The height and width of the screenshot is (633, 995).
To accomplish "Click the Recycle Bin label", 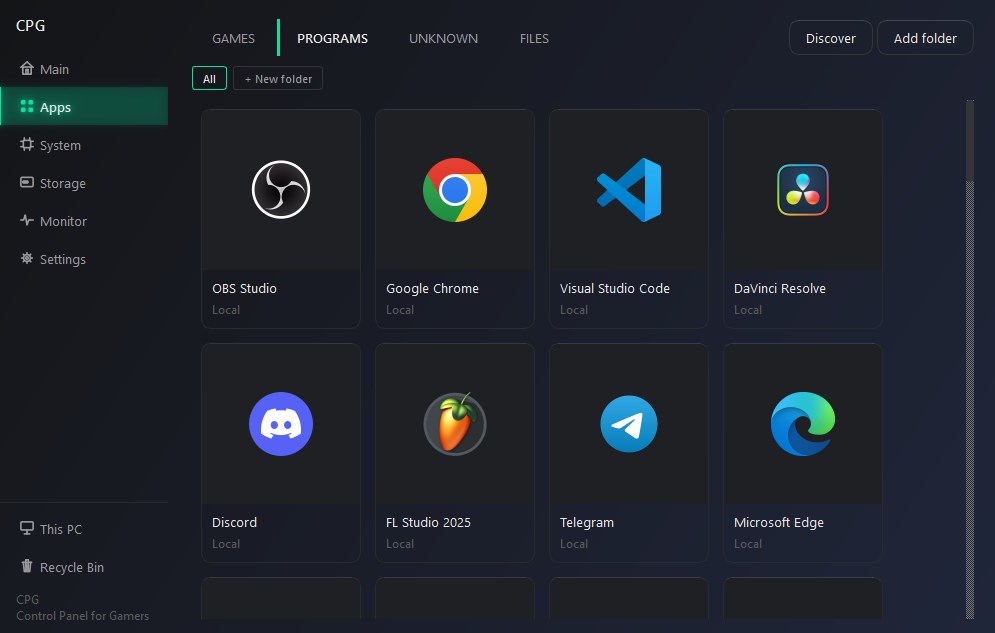I will (x=72, y=568).
